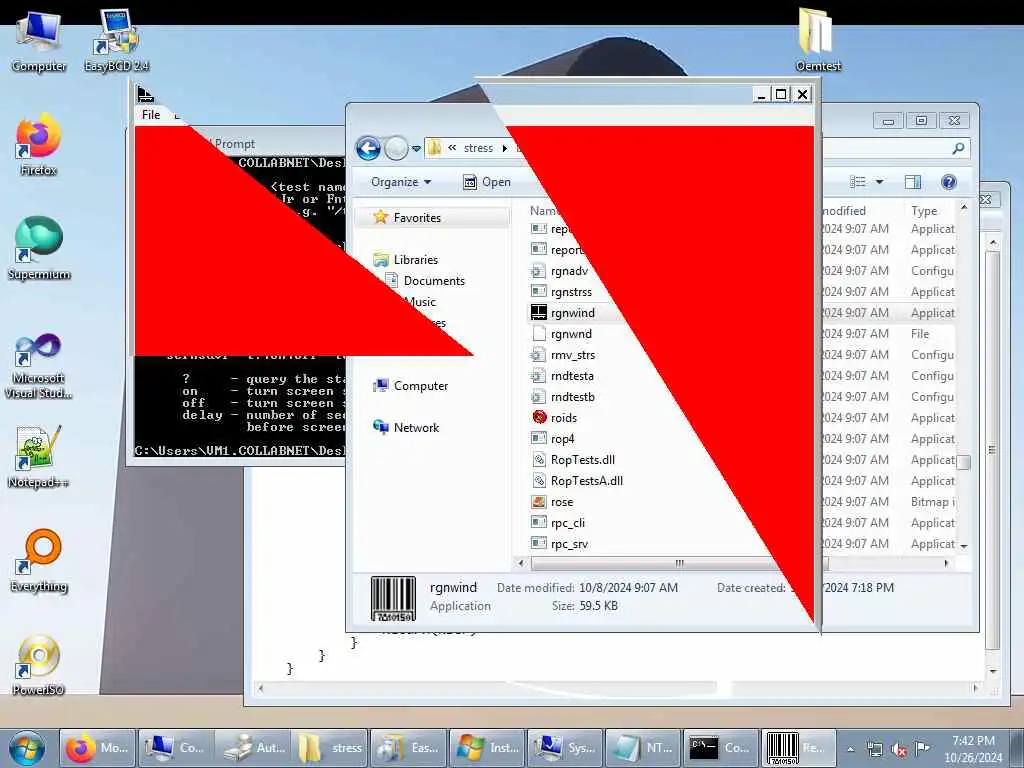Click the Change your view icon
Image resolution: width=1024 pixels, height=768 pixels.
click(857, 182)
